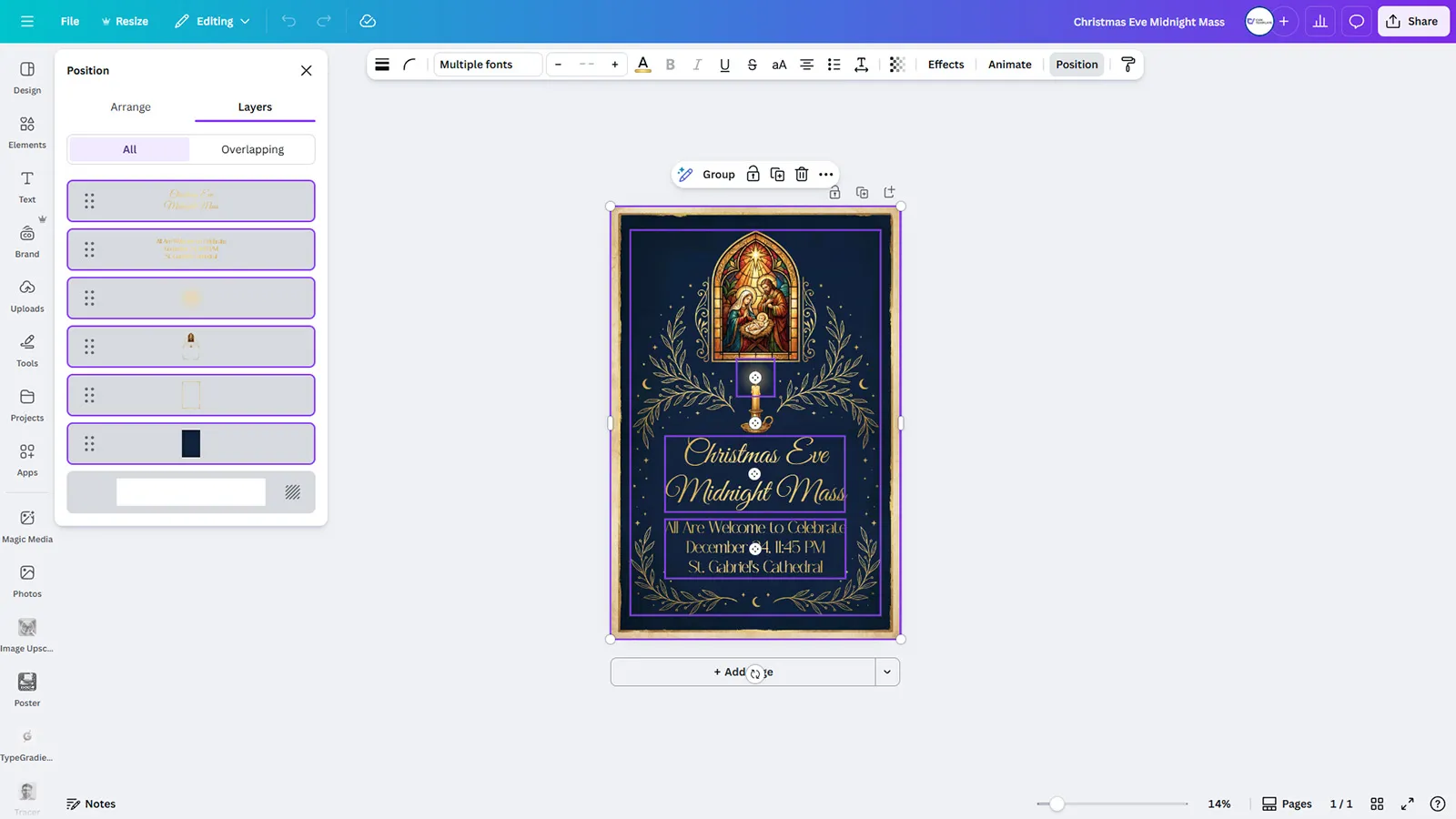Select the dark navy background layer thumbnail
This screenshot has width=1456, height=819.
click(x=190, y=443)
